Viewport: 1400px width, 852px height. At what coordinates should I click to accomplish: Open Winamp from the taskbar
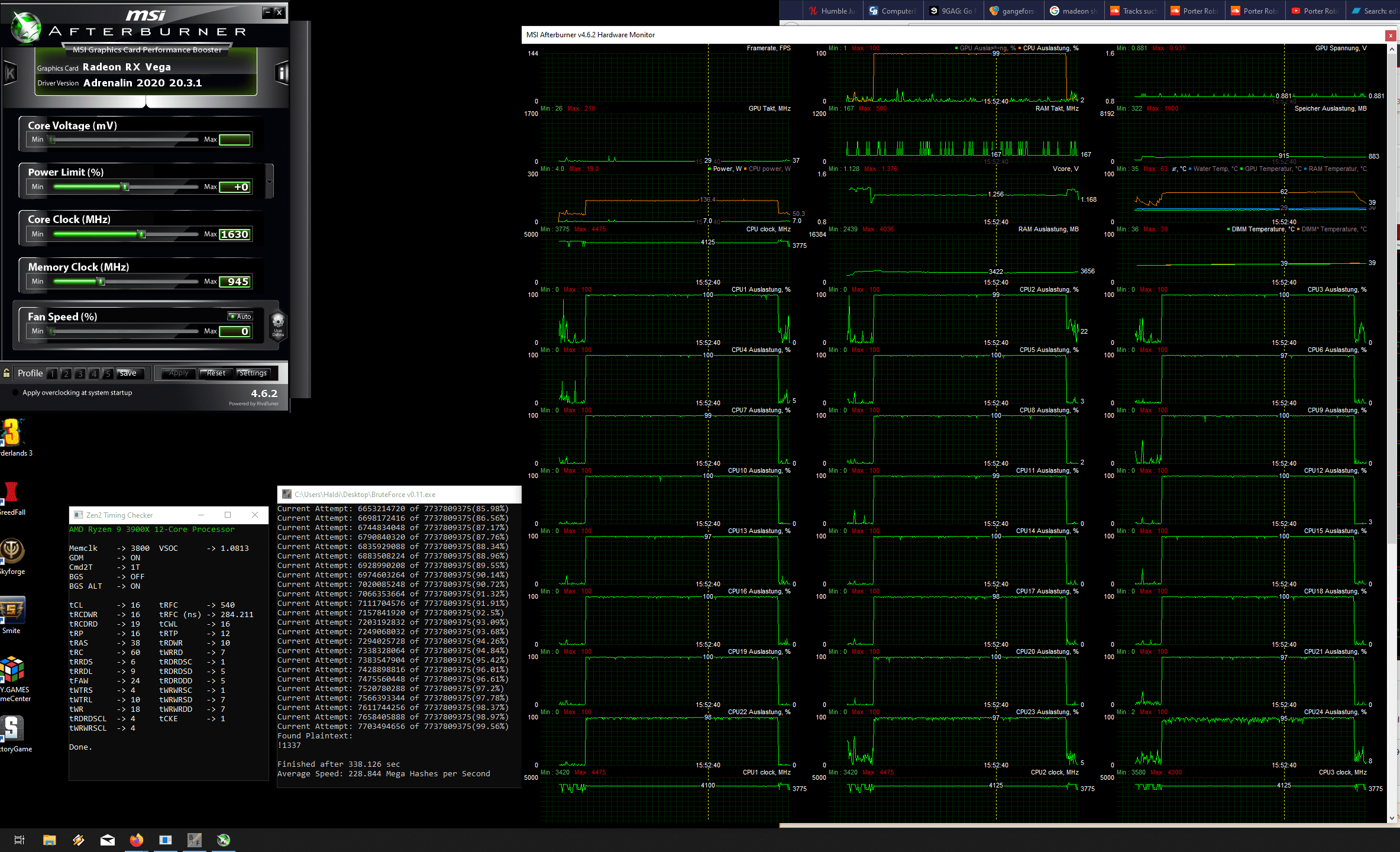click(78, 840)
